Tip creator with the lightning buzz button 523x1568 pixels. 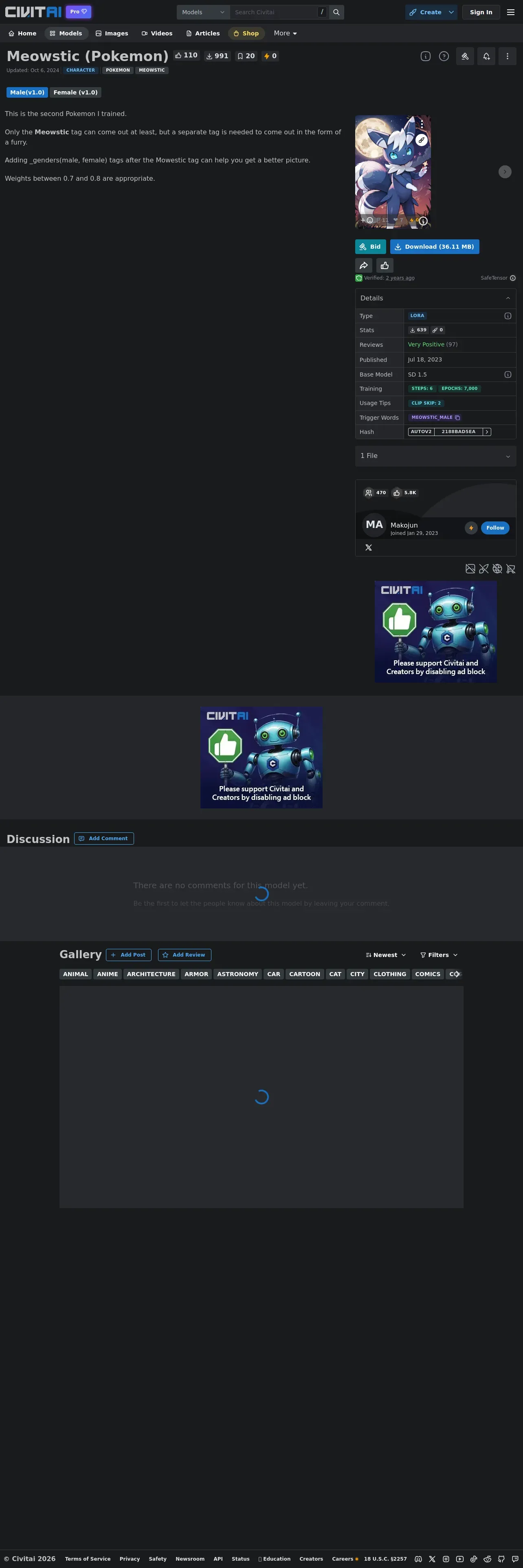(x=471, y=528)
